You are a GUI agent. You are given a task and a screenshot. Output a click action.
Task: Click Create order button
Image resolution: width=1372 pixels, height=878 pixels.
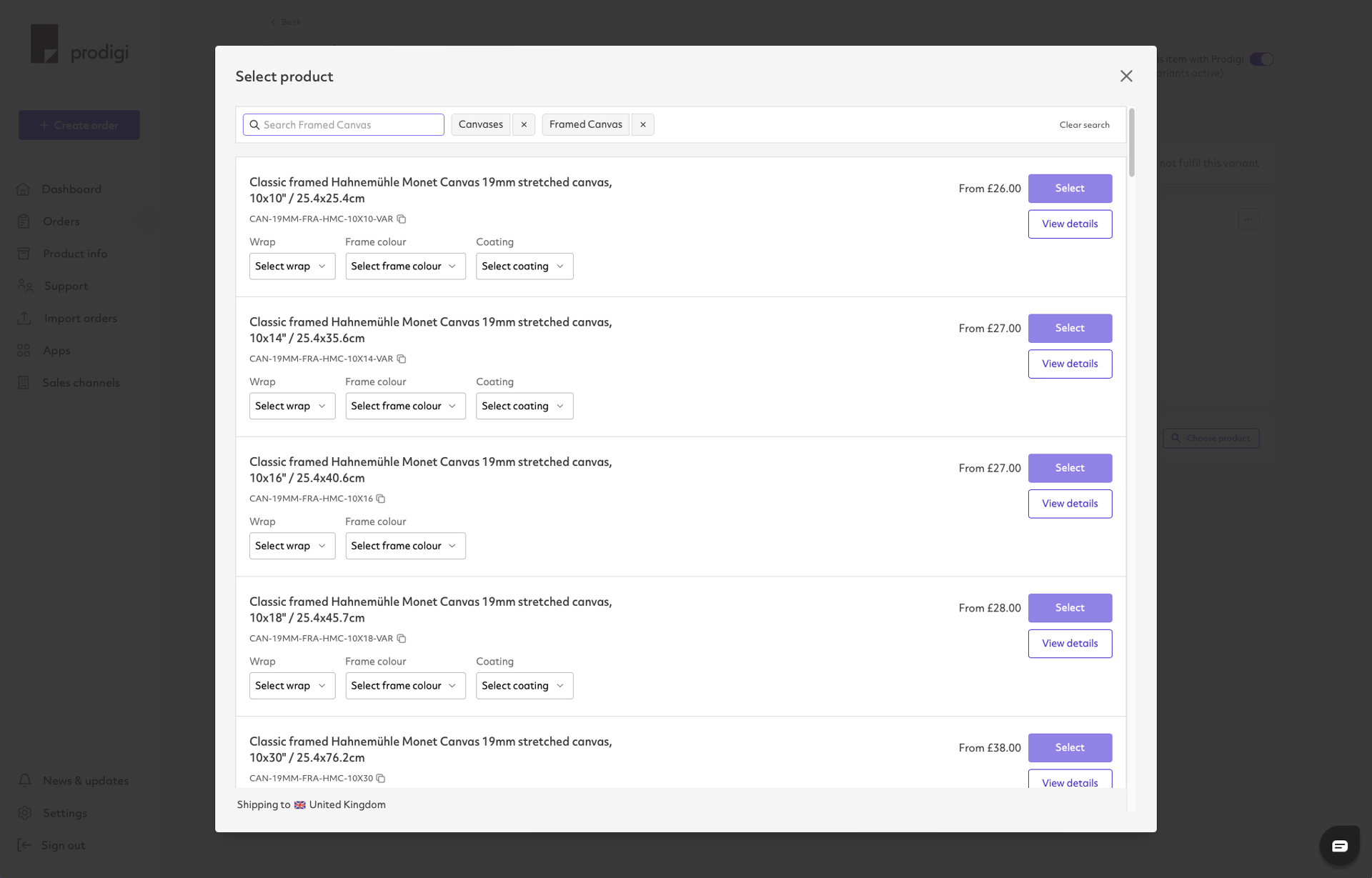pos(79,125)
